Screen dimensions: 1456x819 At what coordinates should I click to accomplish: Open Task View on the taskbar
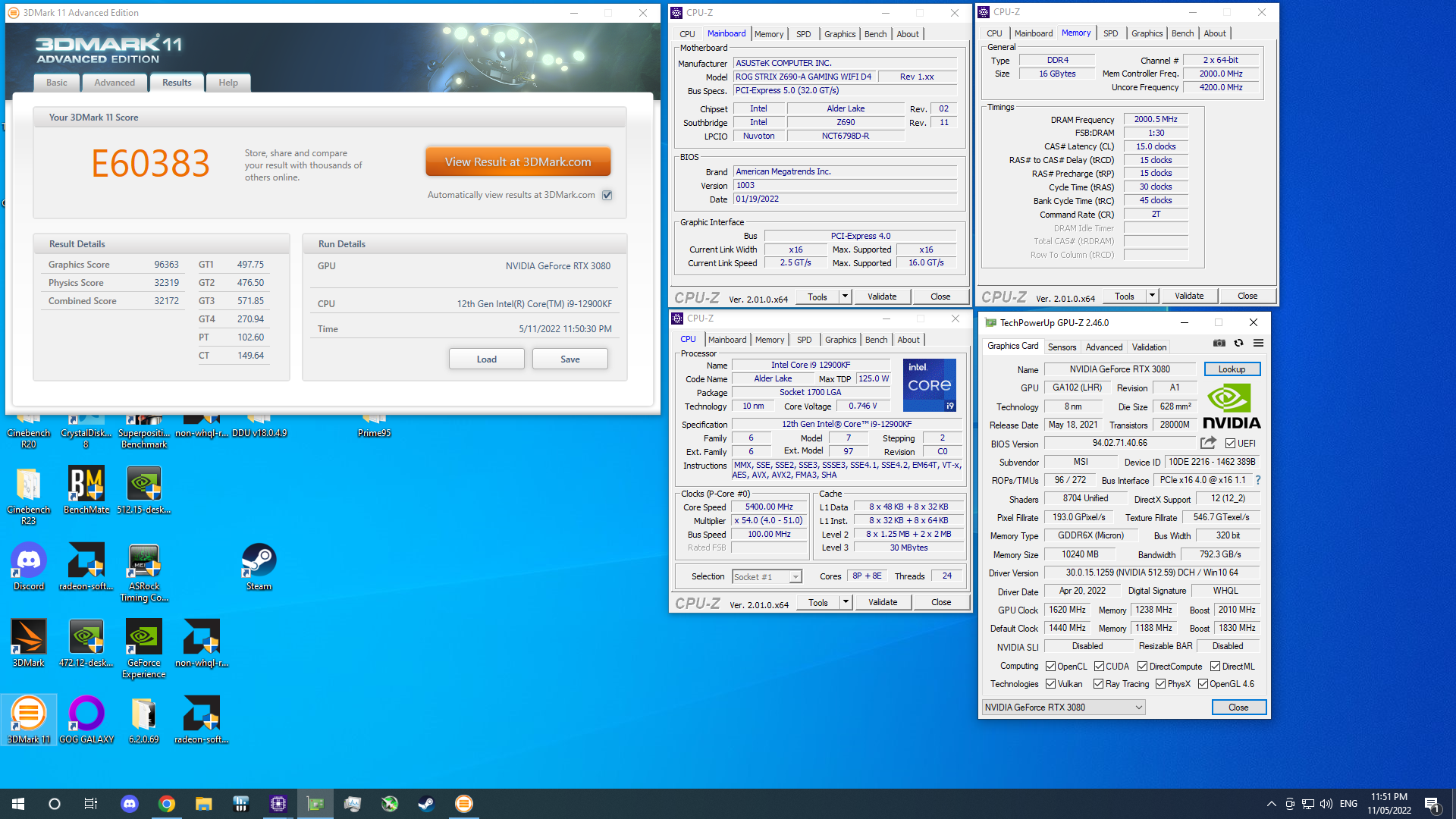pyautogui.click(x=90, y=804)
